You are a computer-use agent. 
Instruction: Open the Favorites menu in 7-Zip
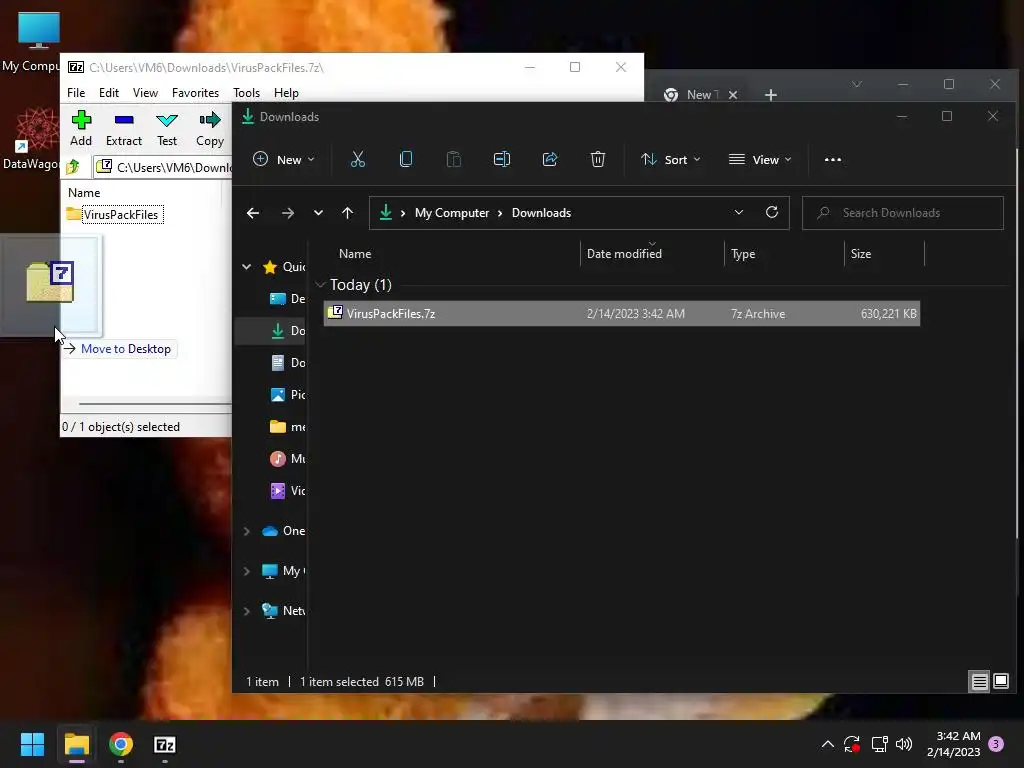195,93
